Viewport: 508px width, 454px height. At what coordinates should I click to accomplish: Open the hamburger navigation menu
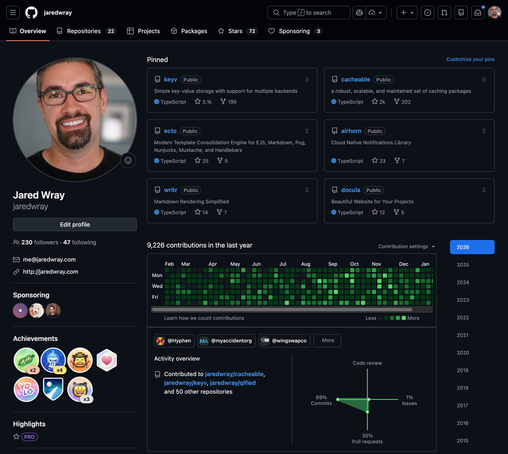pyautogui.click(x=13, y=13)
